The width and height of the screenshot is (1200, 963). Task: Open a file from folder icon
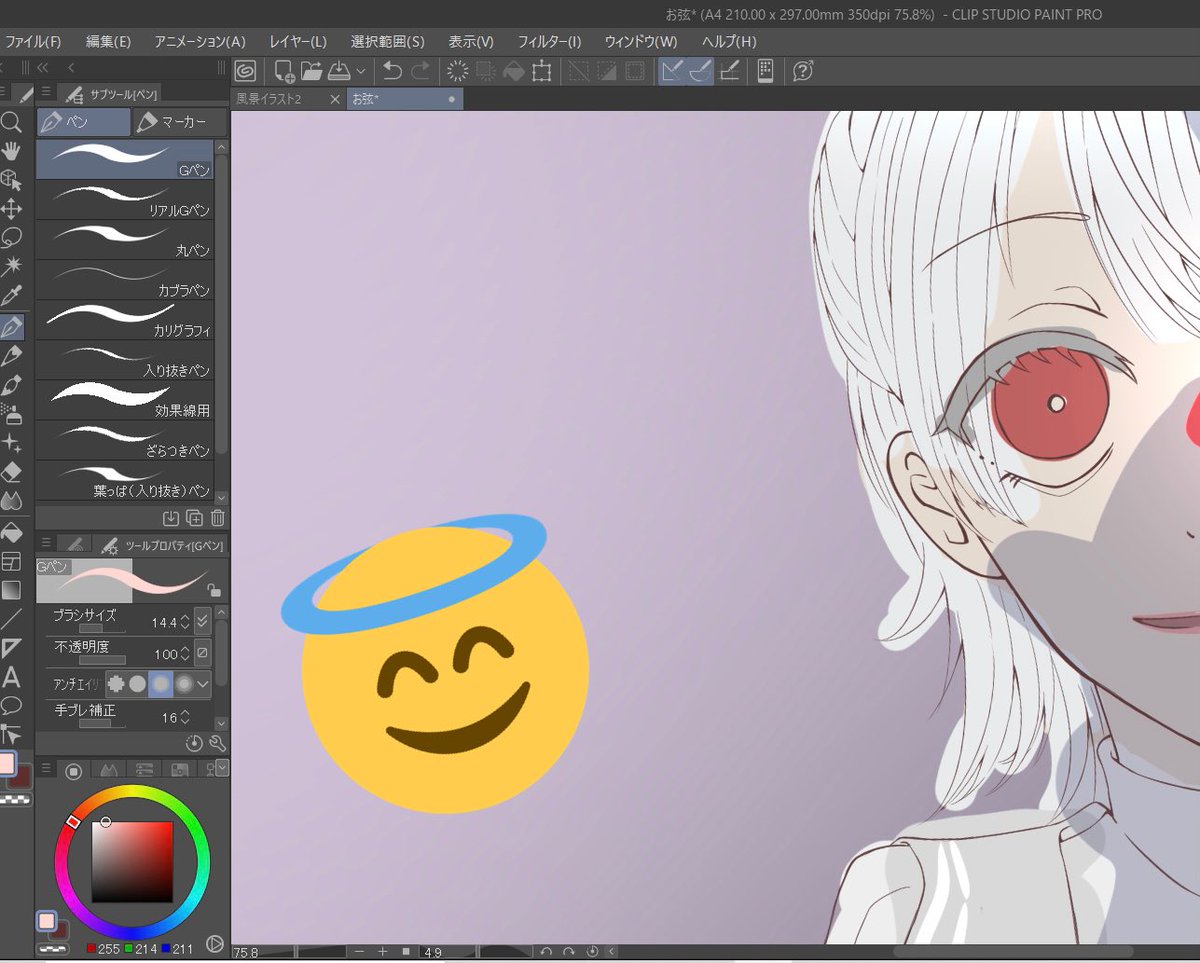click(312, 71)
